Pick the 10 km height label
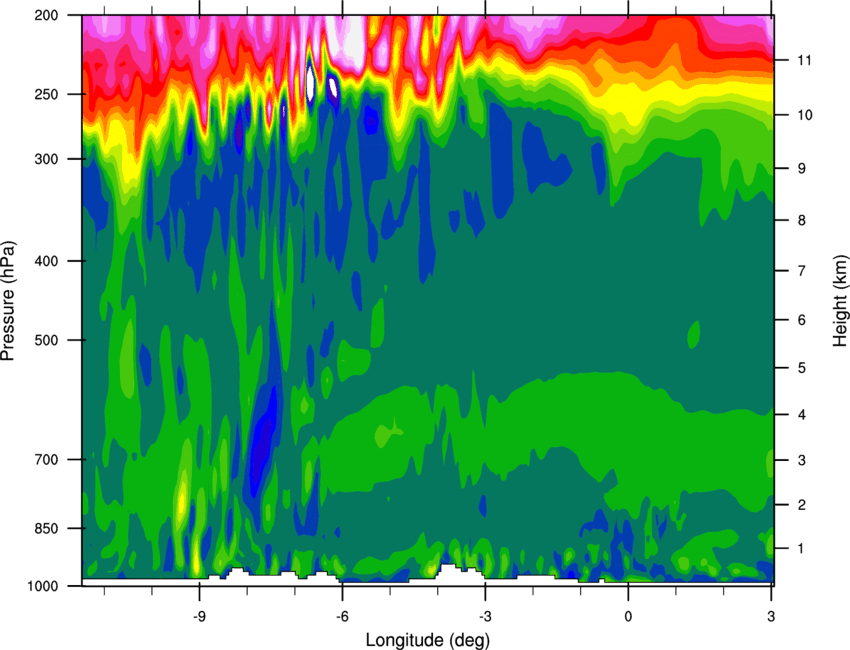Viewport: 850px width, 650px height. [x=804, y=115]
